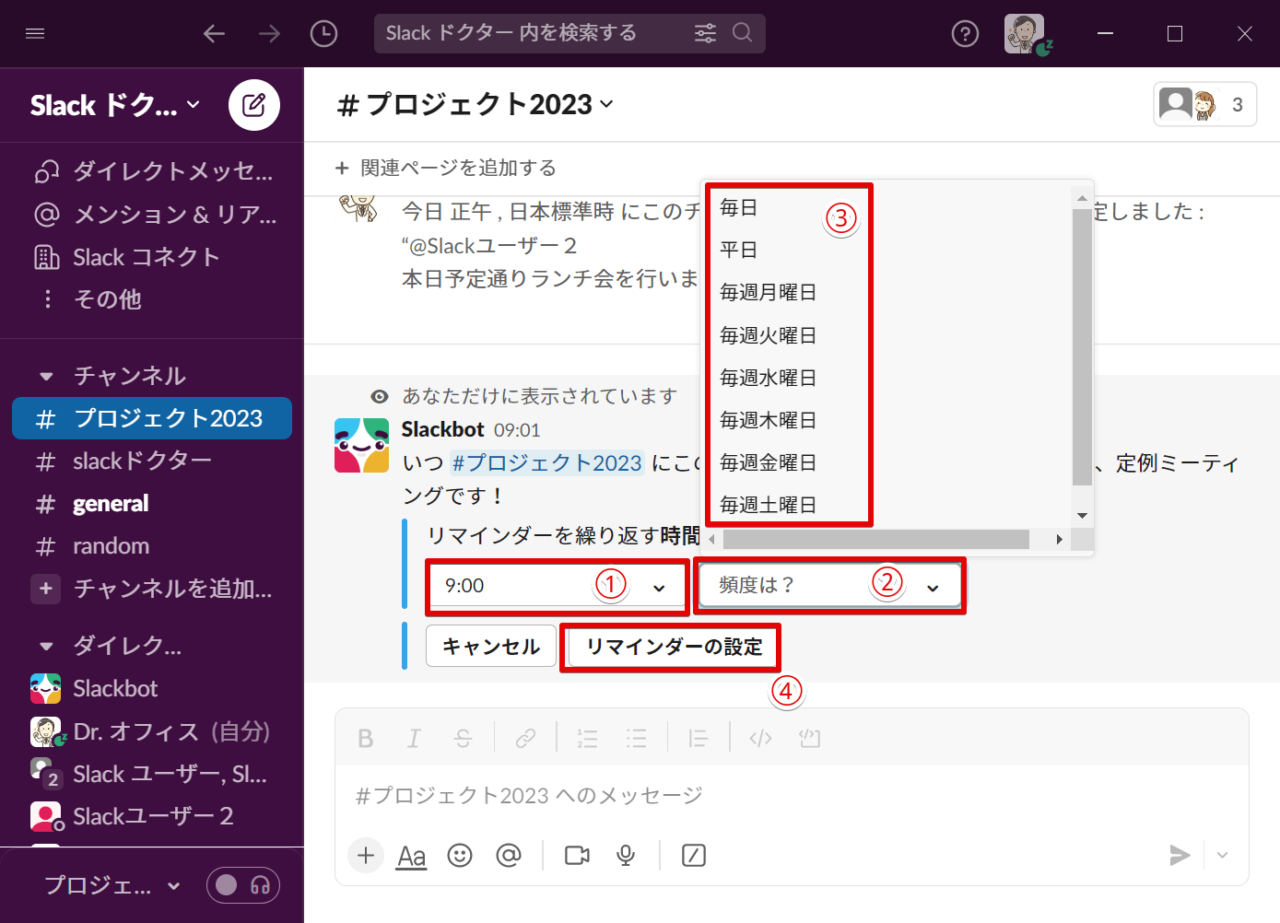Click the magnifier search icon
Viewport: 1280px width, 923px height.
point(742,33)
